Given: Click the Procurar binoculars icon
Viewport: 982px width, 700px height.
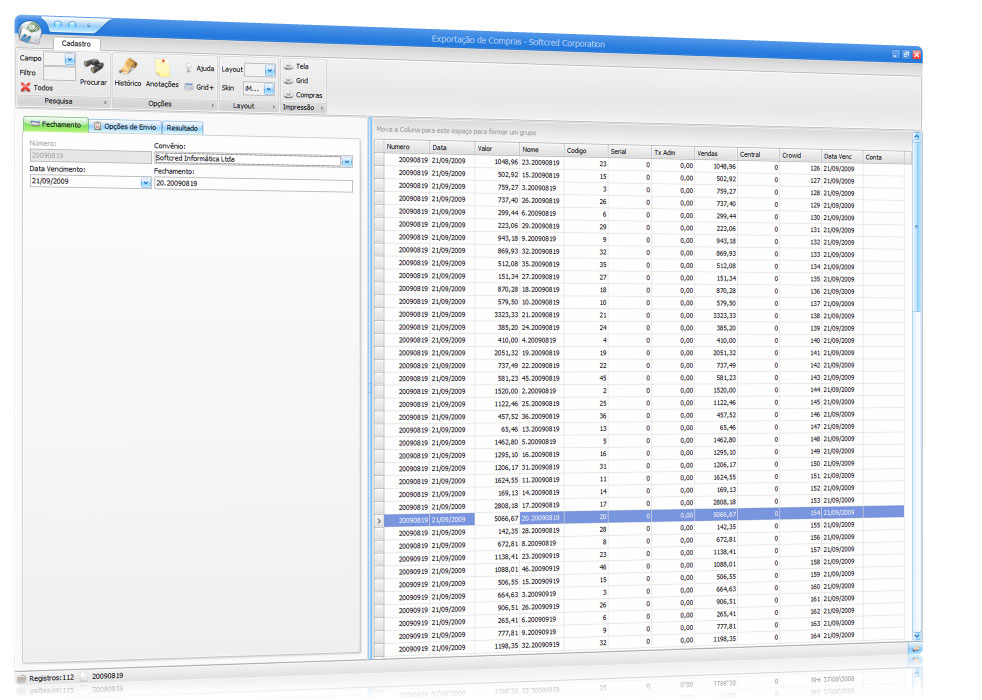Looking at the screenshot, I should 93,67.
